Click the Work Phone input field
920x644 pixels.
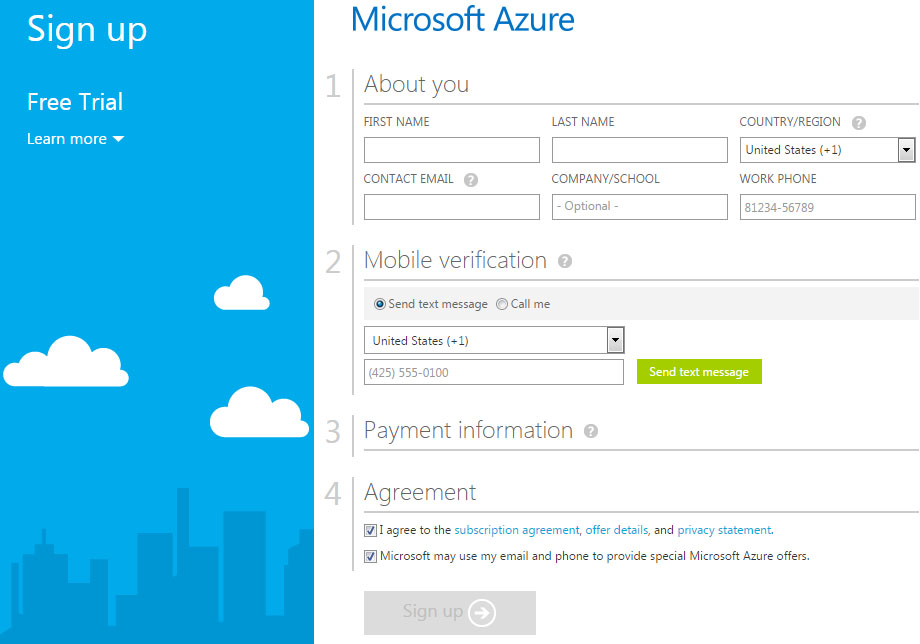pyautogui.click(x=827, y=207)
